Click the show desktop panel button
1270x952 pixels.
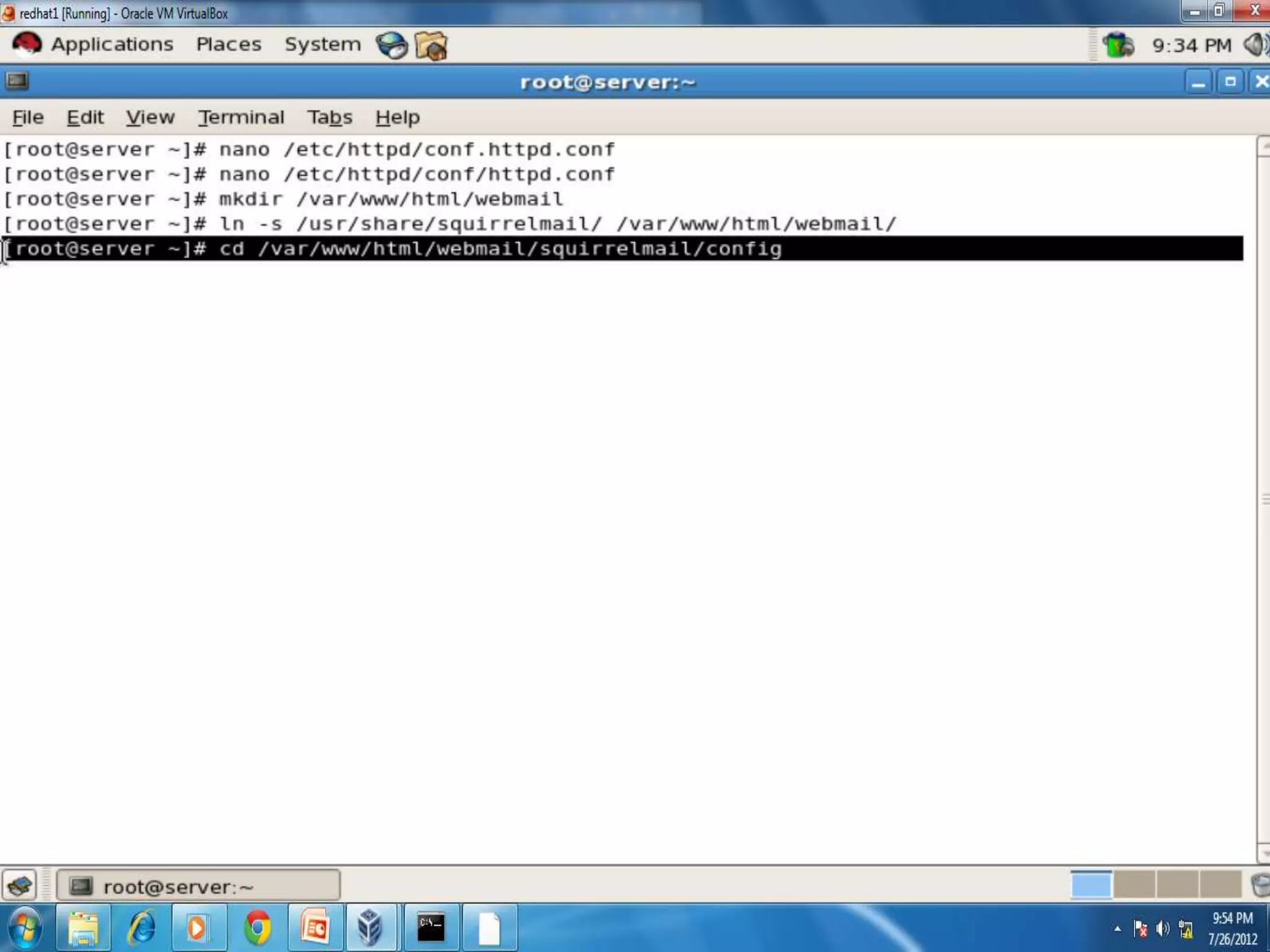coord(20,885)
